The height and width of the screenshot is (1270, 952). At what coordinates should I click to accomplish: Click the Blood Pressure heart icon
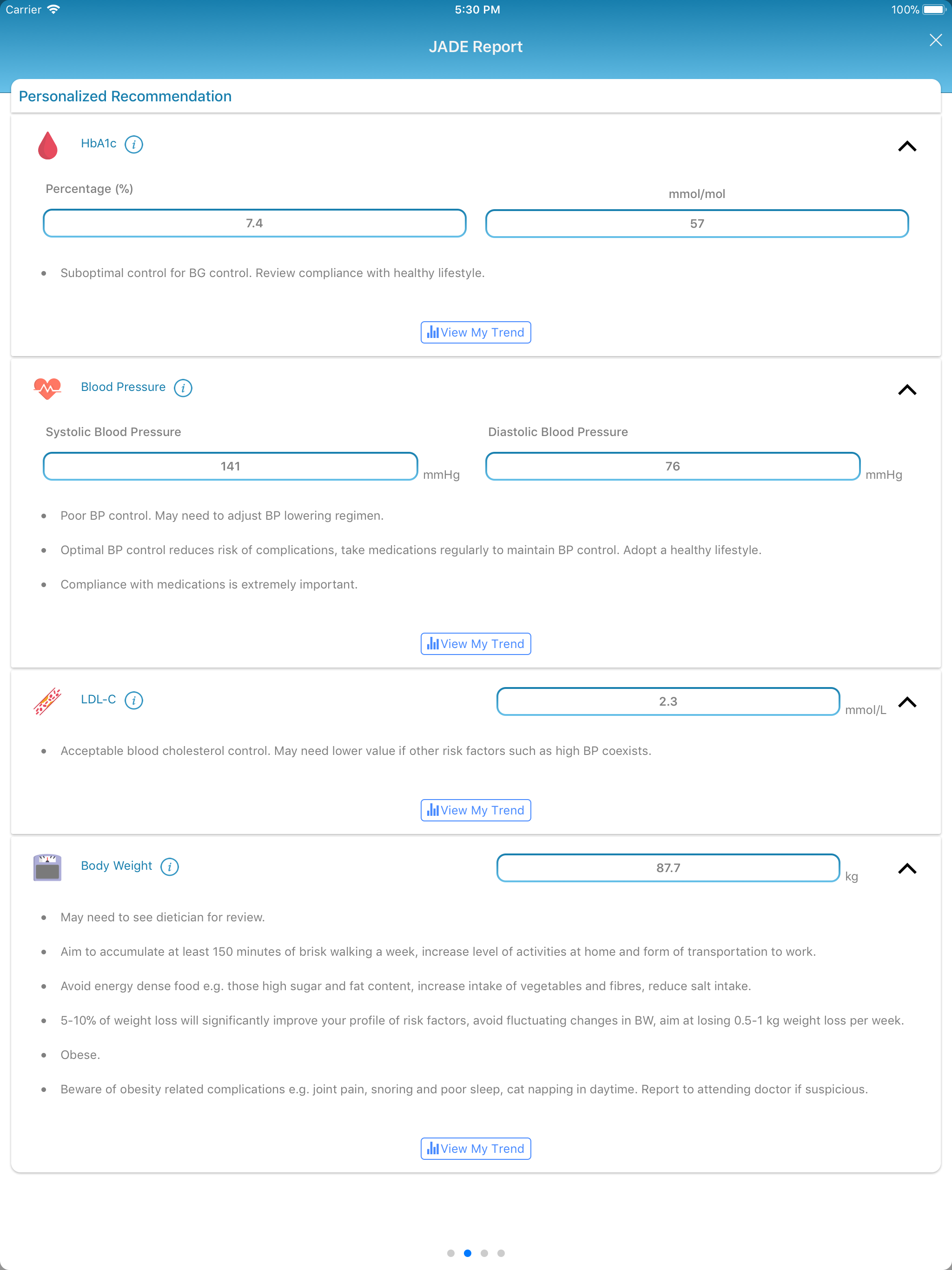pyautogui.click(x=48, y=388)
